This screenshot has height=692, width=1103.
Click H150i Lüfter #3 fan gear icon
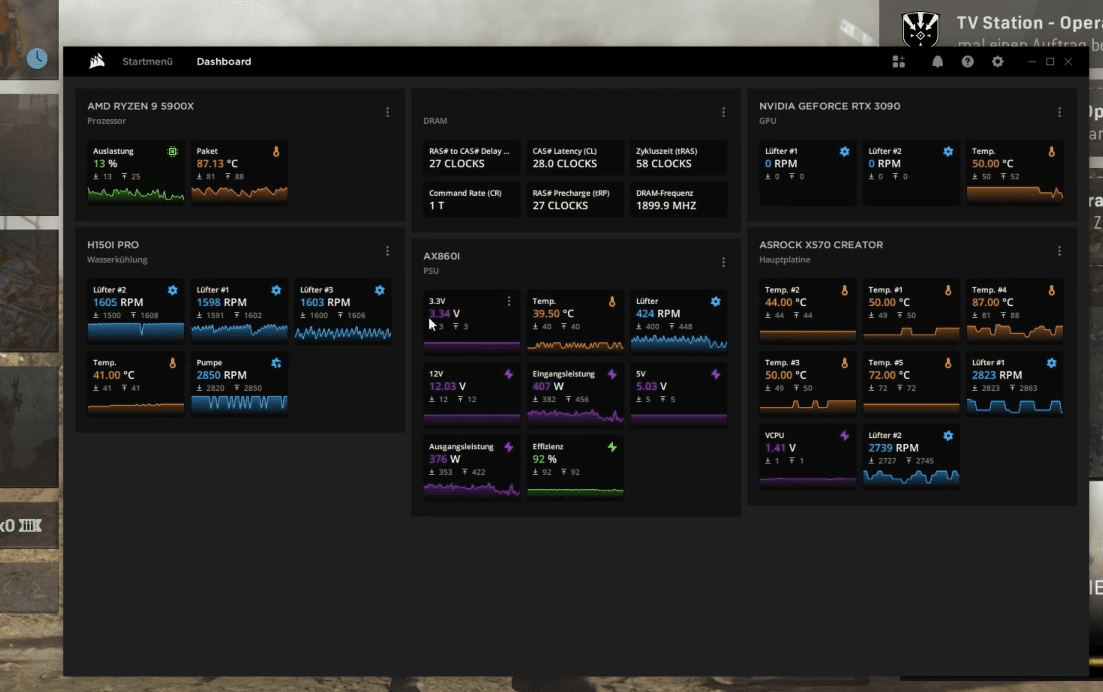(x=379, y=290)
